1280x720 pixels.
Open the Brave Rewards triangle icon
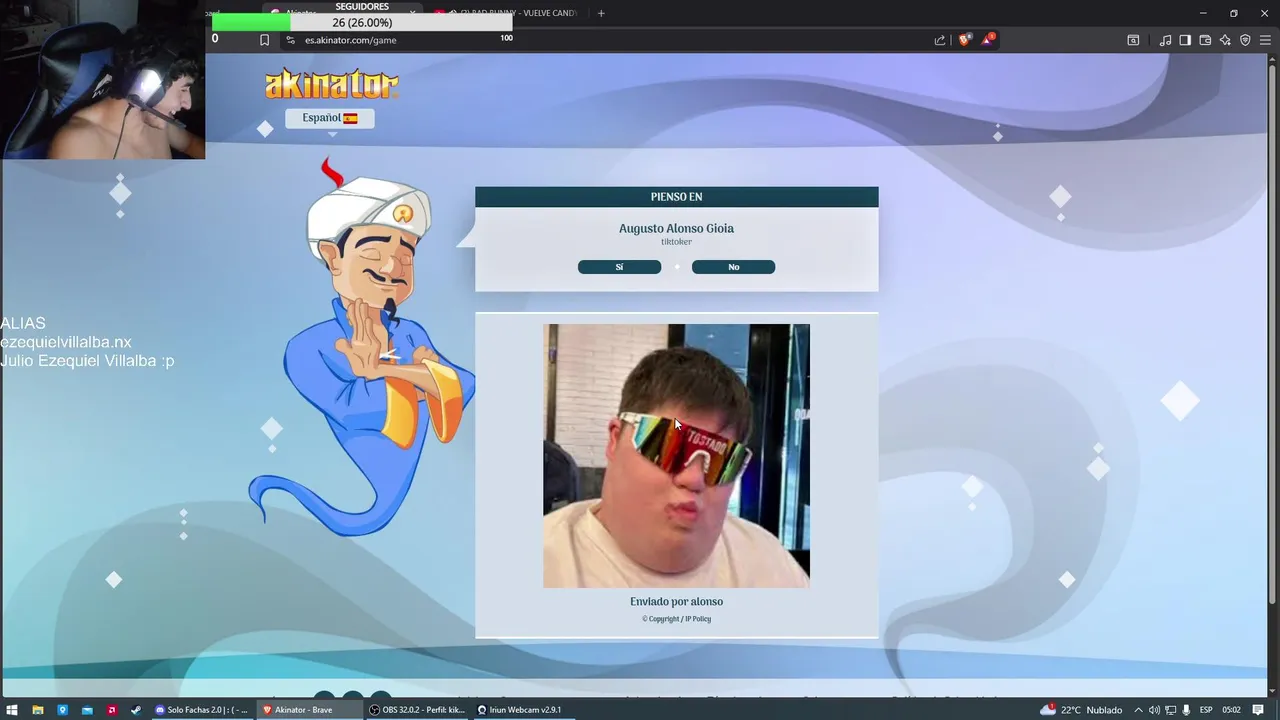tap(988, 40)
